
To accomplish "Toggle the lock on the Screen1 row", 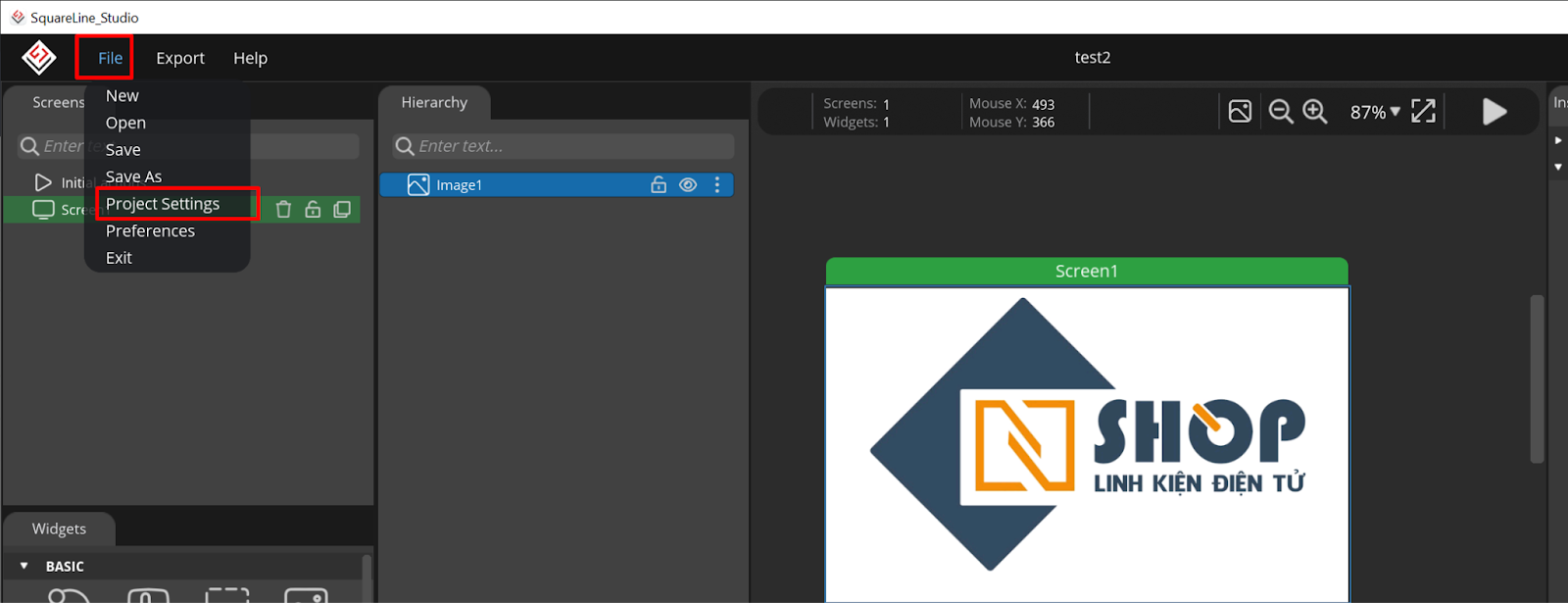I will coord(313,209).
